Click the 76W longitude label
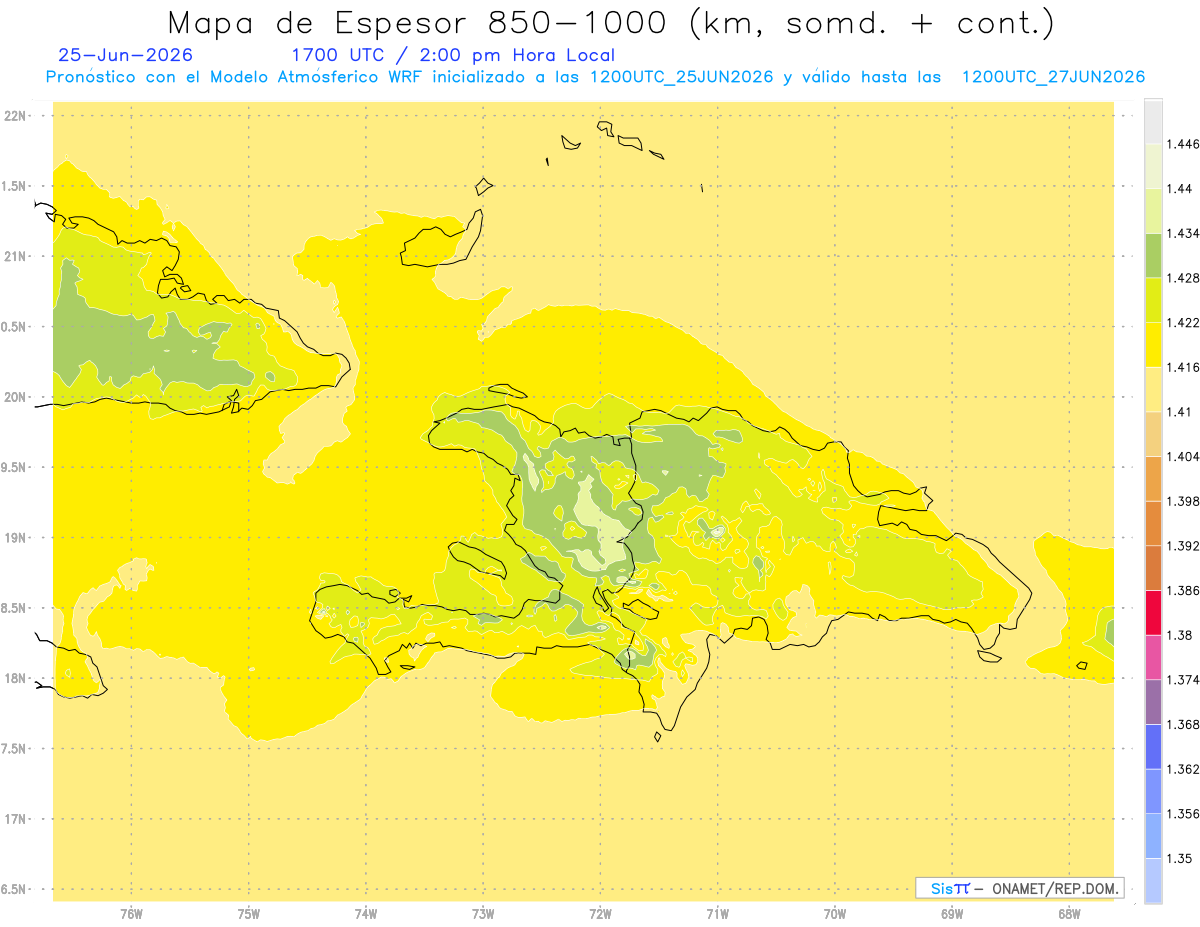Image resolution: width=1200 pixels, height=927 pixels. point(131,913)
